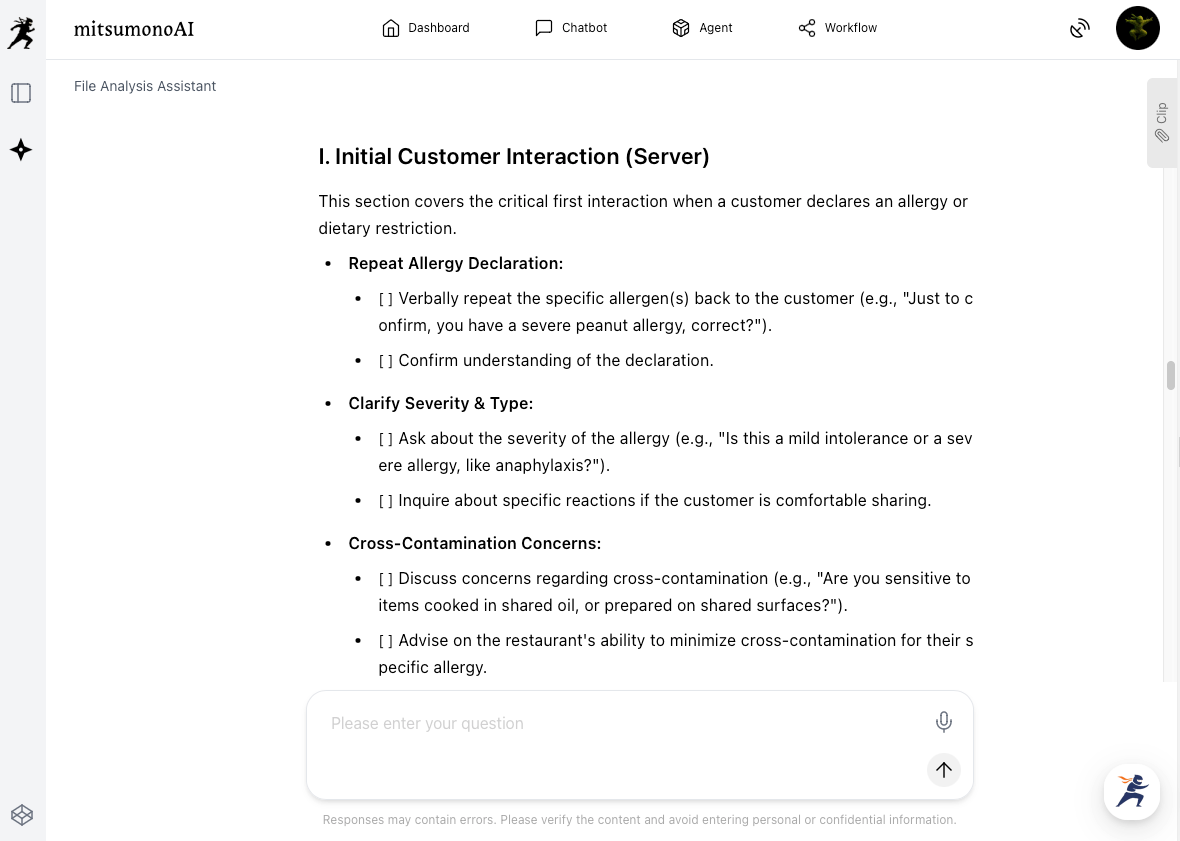Open the Workflow tab
Image resolution: width=1180 pixels, height=841 pixels.
tap(837, 28)
